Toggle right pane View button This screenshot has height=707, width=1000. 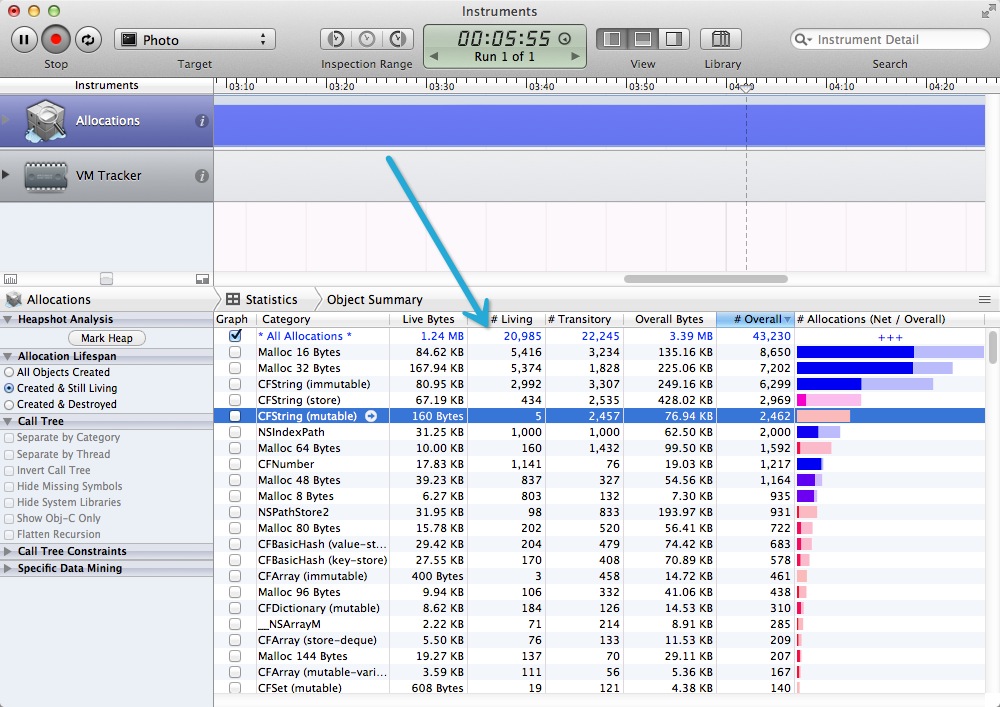pos(673,40)
